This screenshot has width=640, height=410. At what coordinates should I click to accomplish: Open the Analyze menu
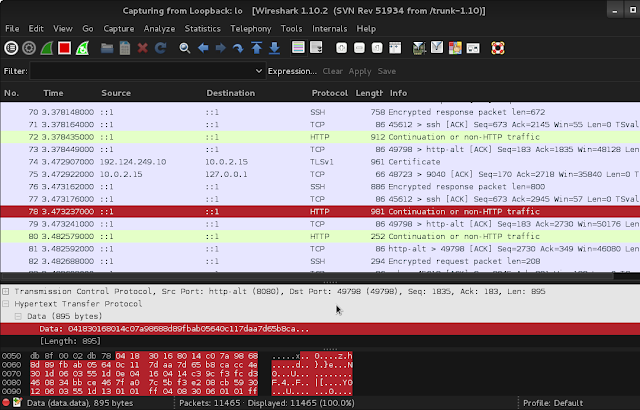point(159,29)
